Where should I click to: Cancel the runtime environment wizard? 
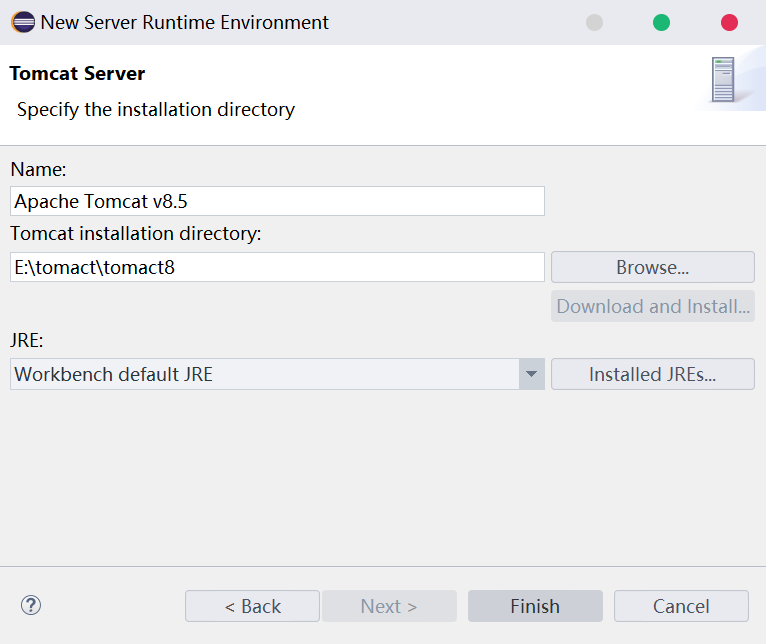pos(681,606)
